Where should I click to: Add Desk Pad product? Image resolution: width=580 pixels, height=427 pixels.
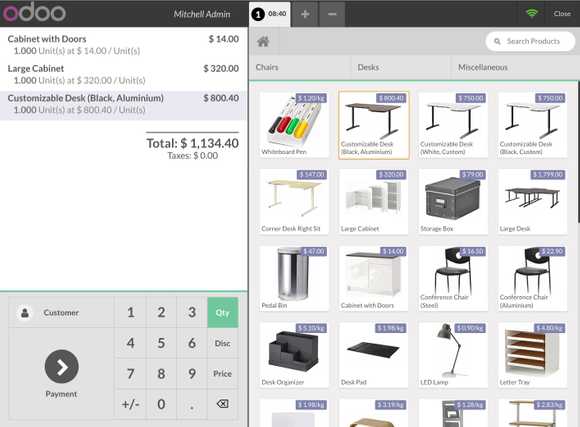pyautogui.click(x=374, y=355)
